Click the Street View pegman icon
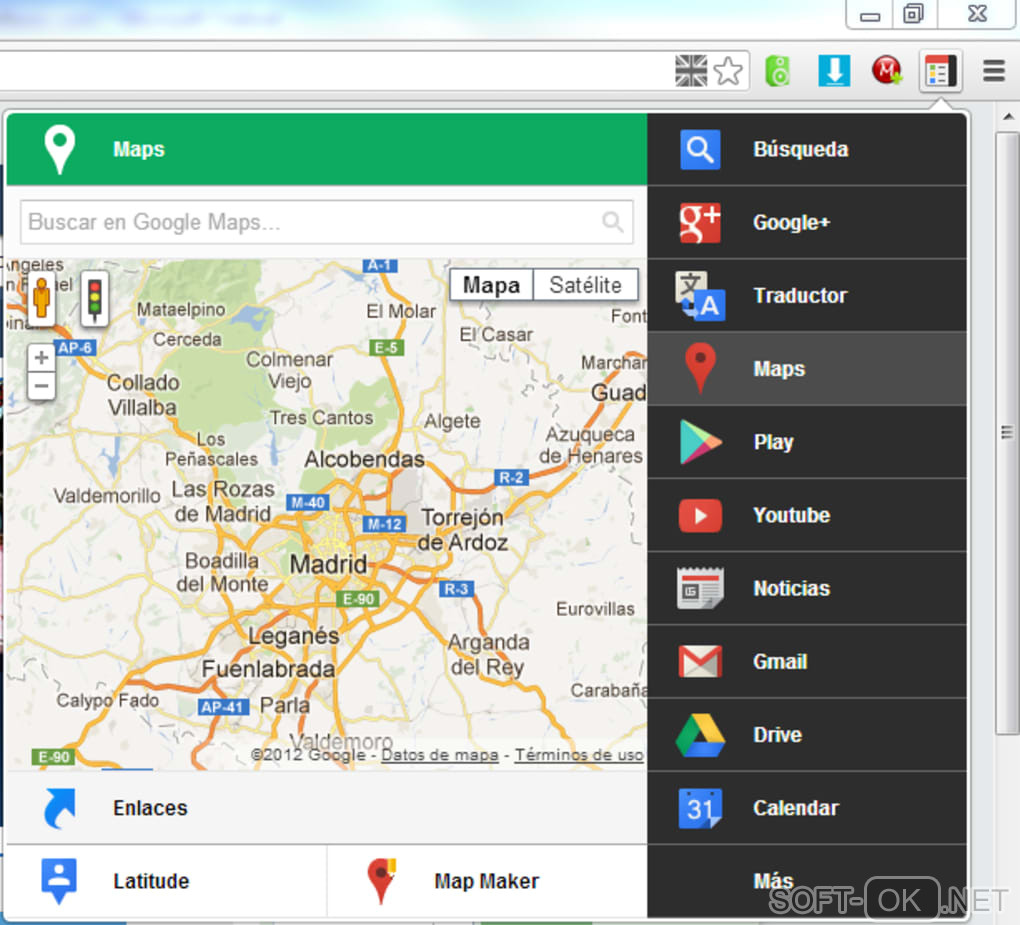The height and width of the screenshot is (925, 1020). click(x=42, y=299)
